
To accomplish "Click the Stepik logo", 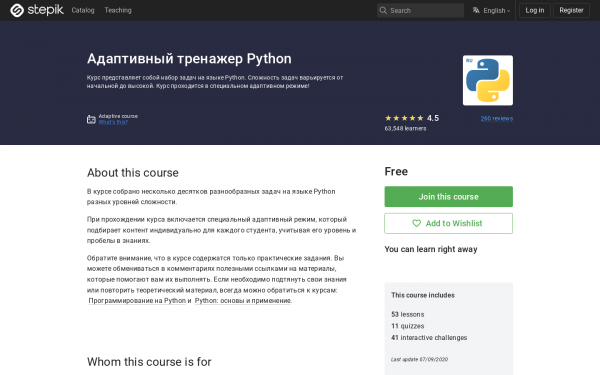I will point(37,10).
